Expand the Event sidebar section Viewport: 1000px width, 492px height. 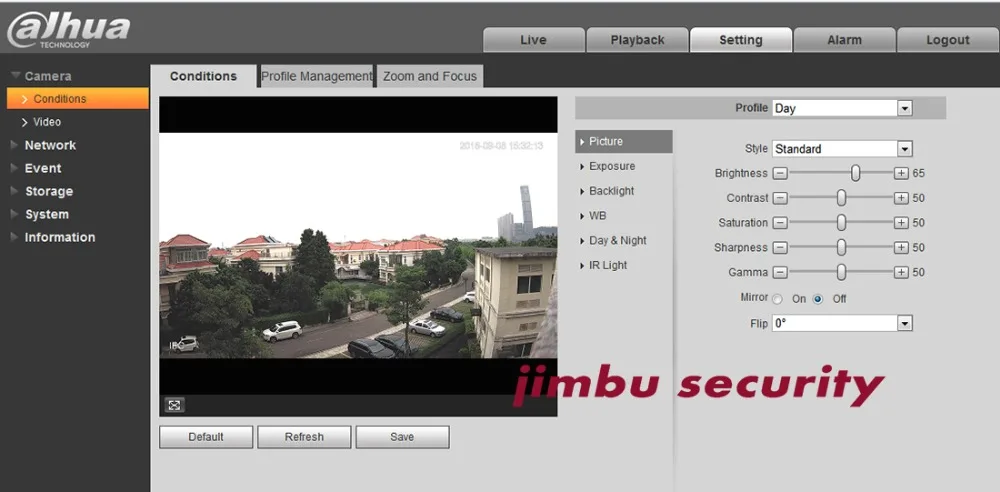coord(36,168)
